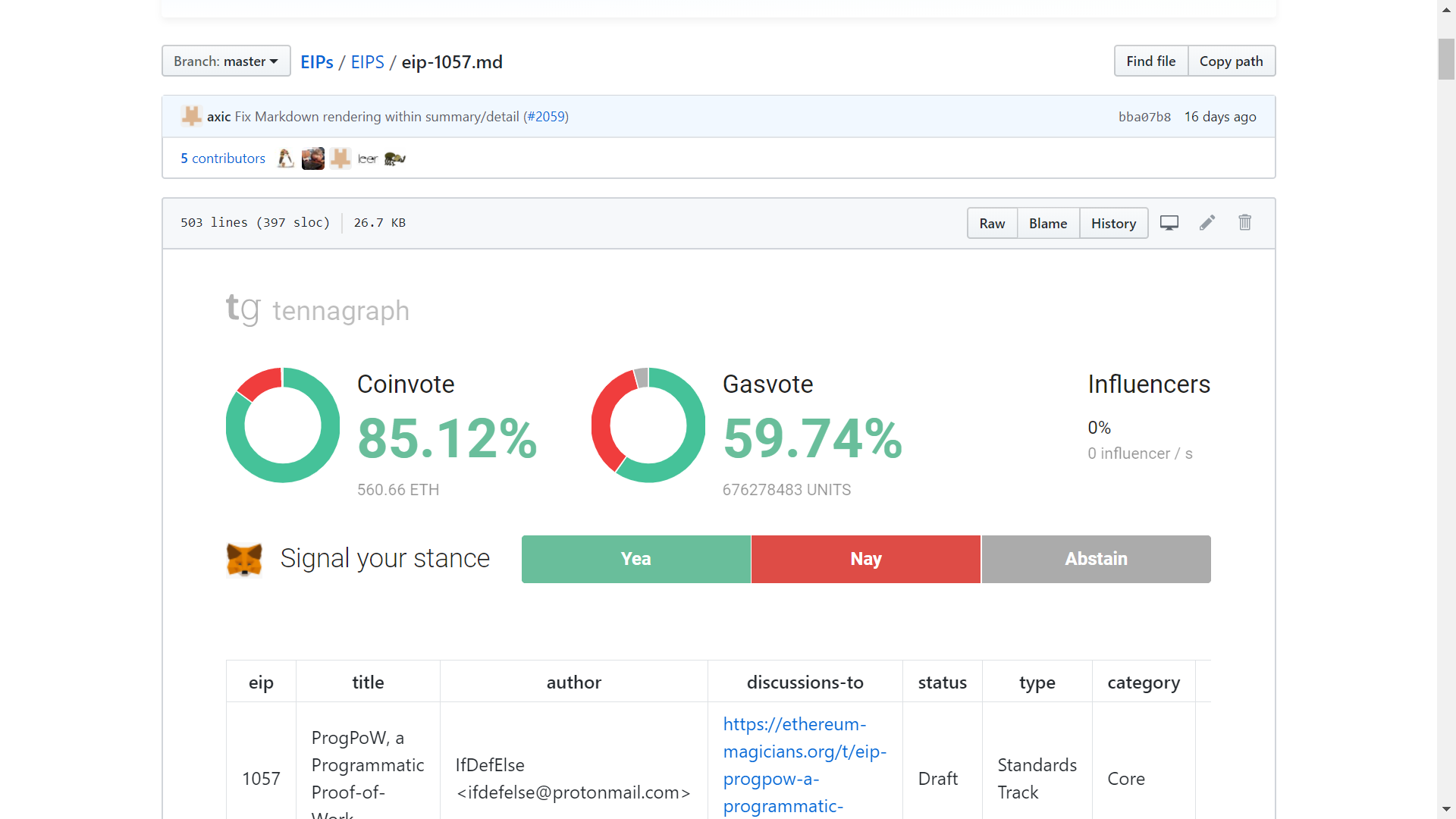Select the Abstain stance button
The image size is (1456, 819).
[x=1096, y=560]
